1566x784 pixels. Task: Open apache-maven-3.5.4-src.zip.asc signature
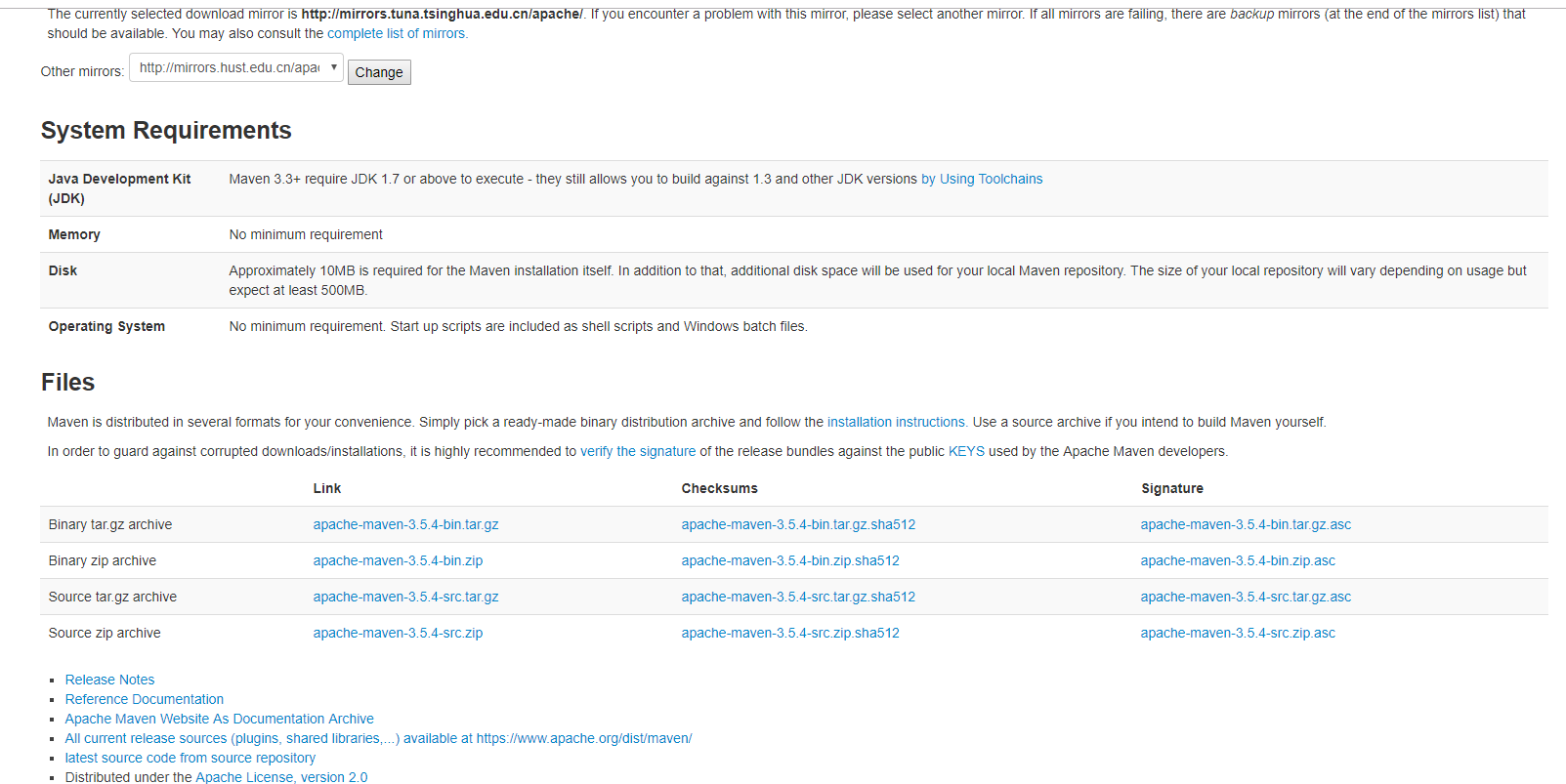click(x=1238, y=633)
